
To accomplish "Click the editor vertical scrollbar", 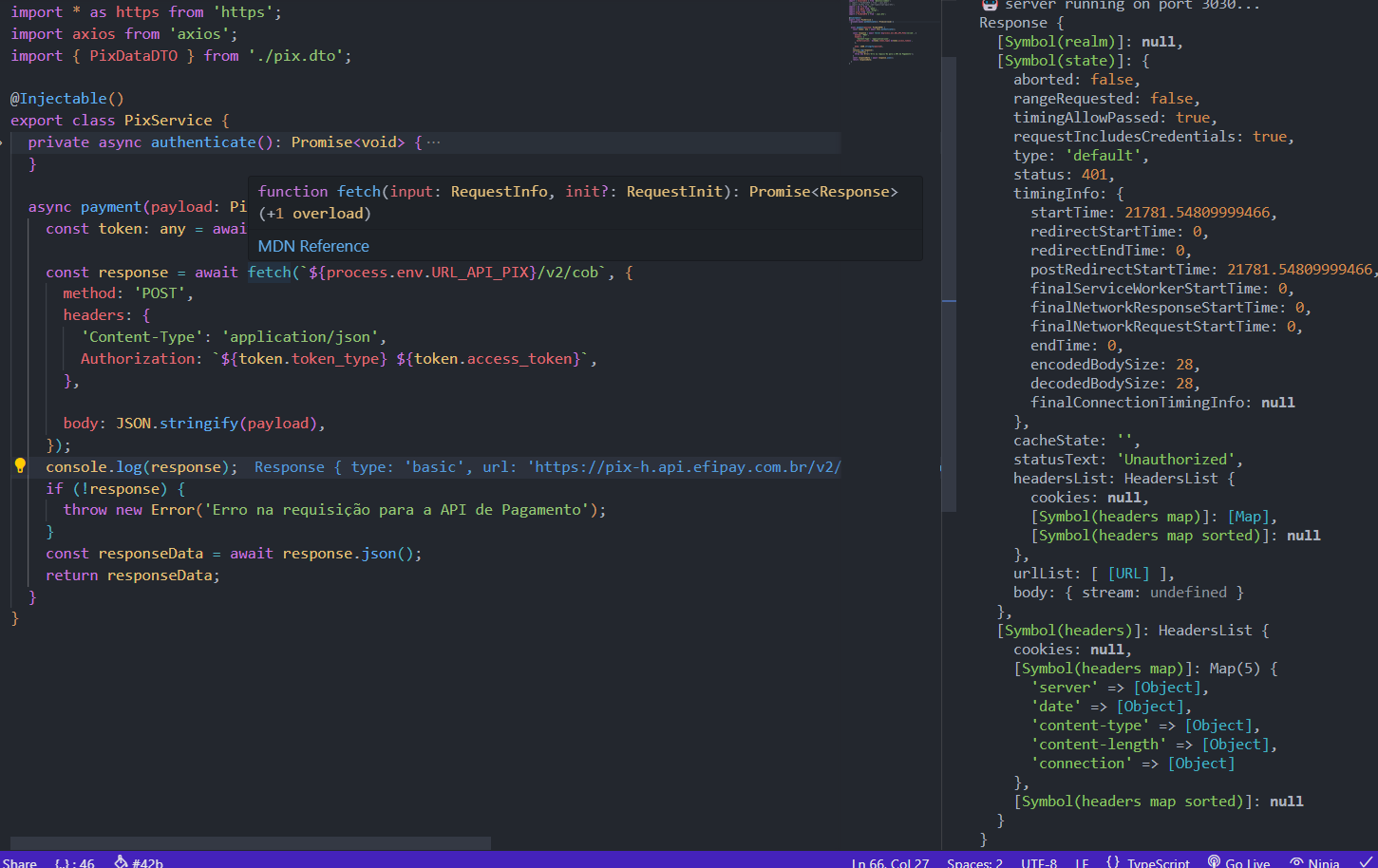I will 949,285.
